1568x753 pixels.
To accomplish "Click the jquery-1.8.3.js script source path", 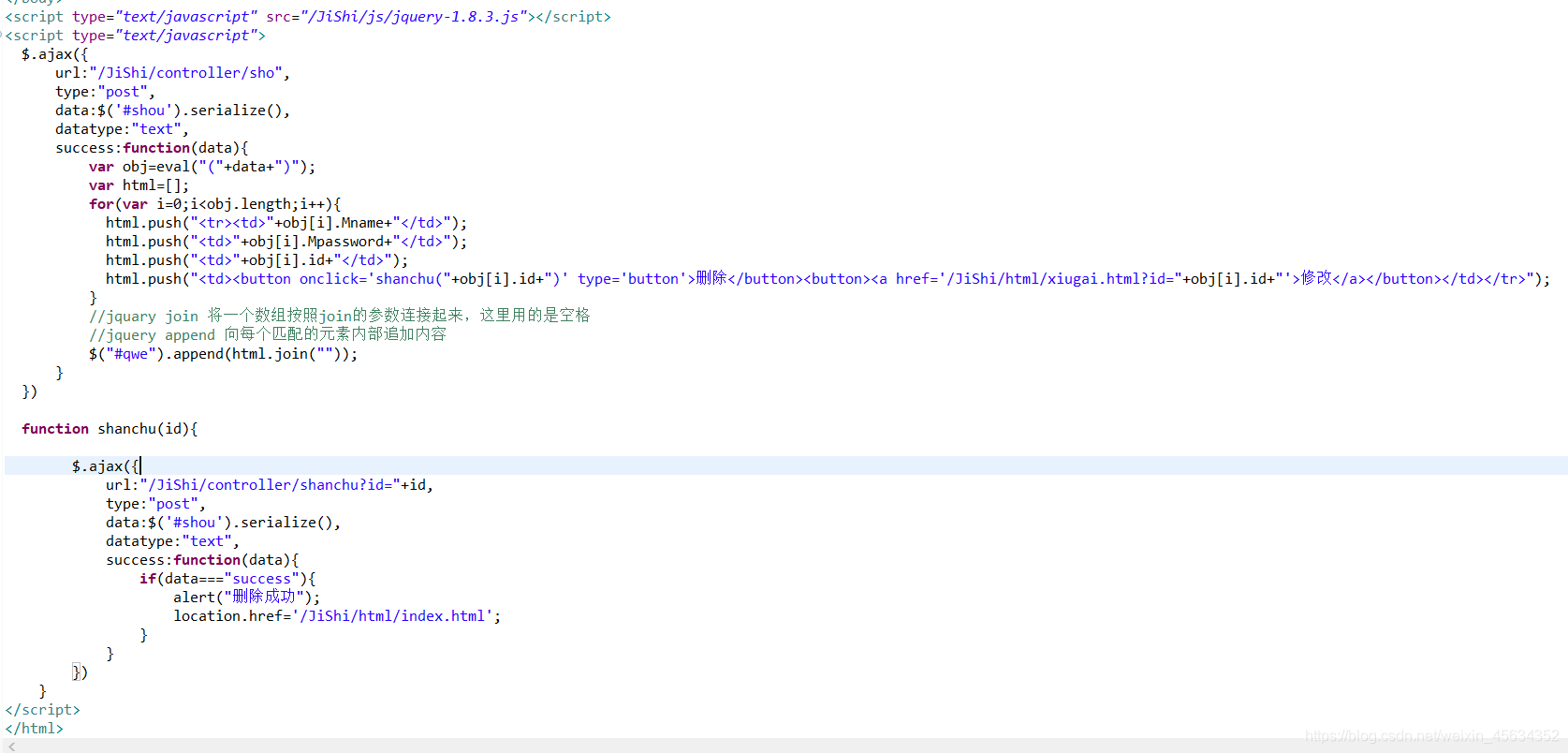I will click(x=414, y=17).
